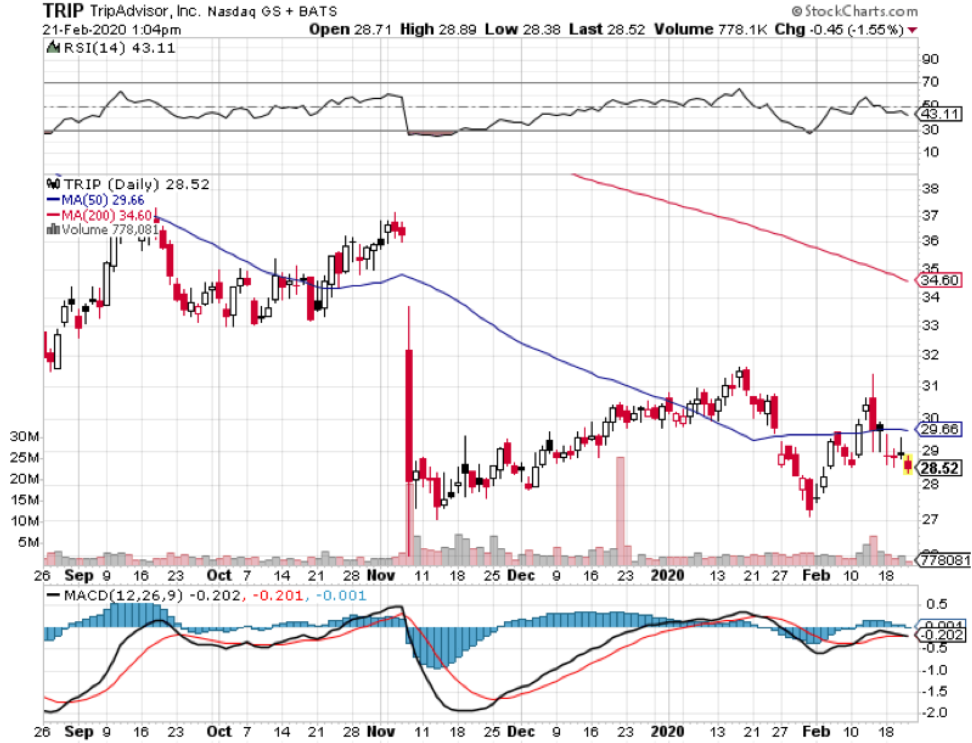972x743 pixels.
Task: Click the Low 28.38 value
Action: tap(523, 30)
